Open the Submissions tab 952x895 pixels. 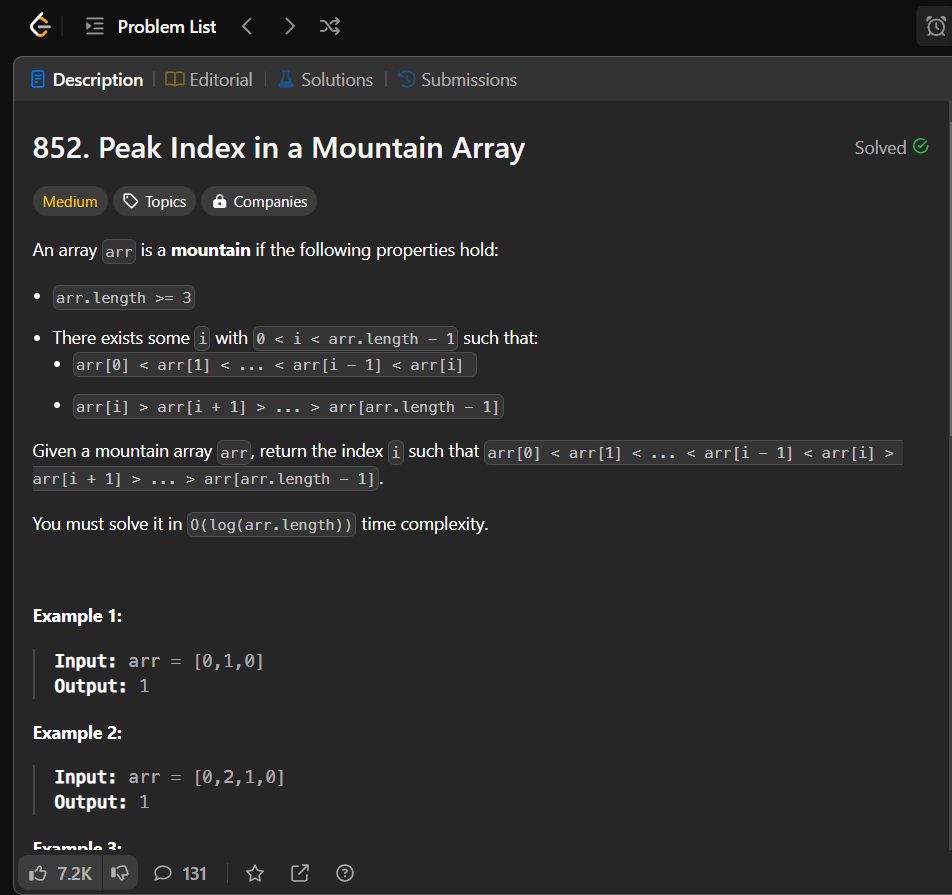point(457,80)
